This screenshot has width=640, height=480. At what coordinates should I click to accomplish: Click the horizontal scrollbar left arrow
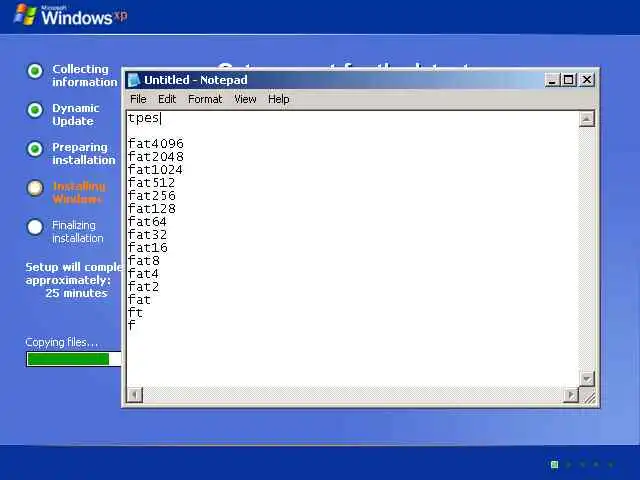click(x=134, y=395)
